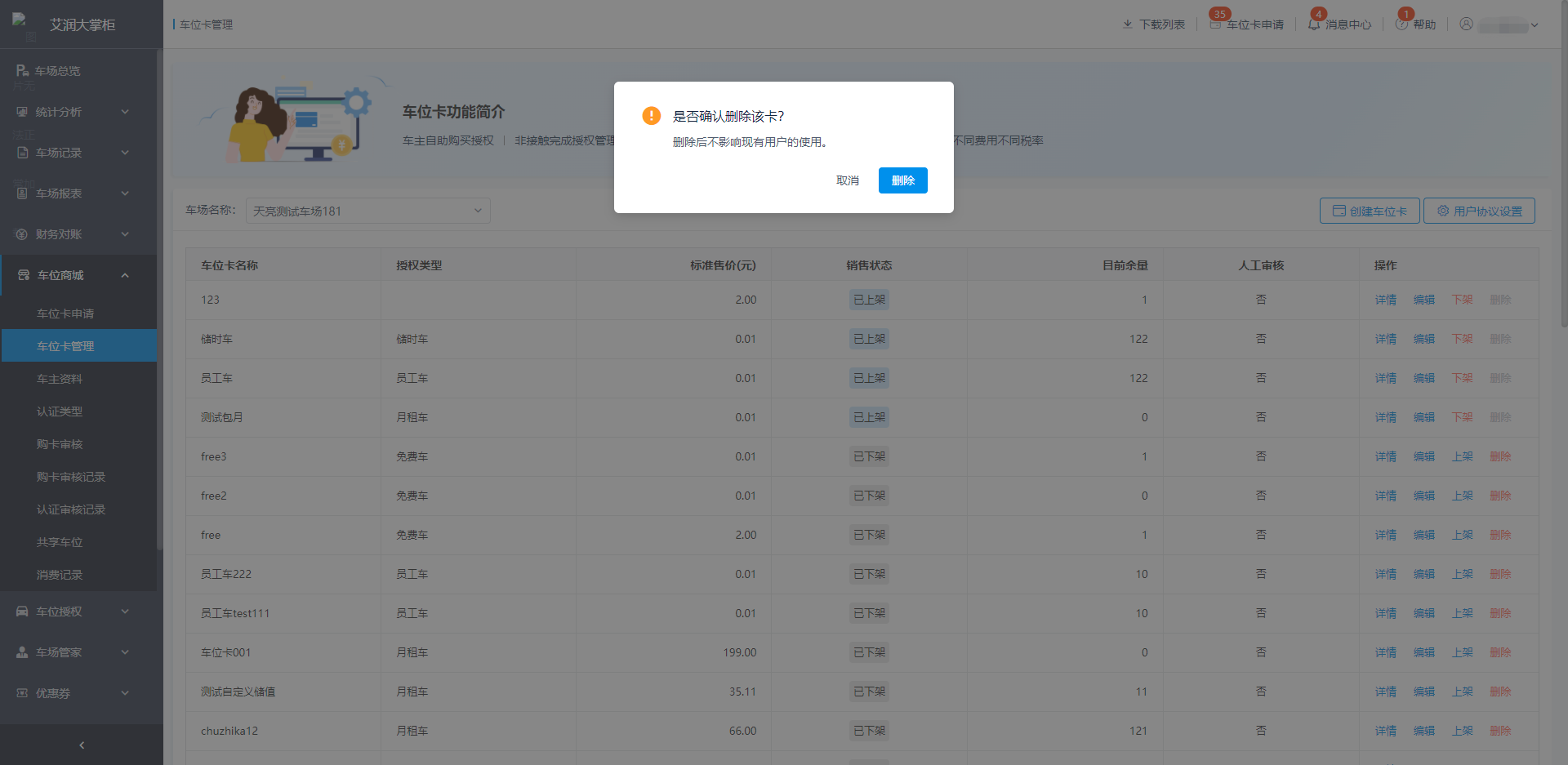The height and width of the screenshot is (765, 1568).
Task: Click 详情 in the 车位卡001 row
Action: 1386,652
